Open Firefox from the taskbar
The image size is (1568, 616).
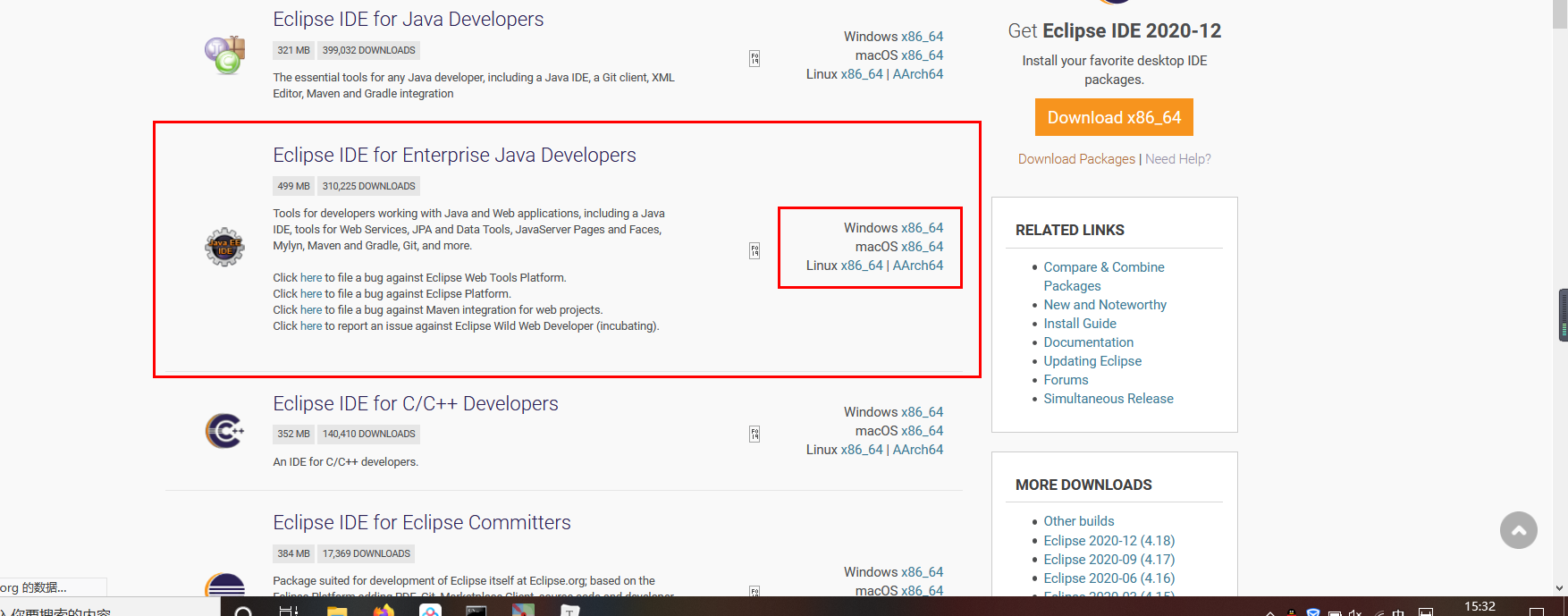coord(384,610)
